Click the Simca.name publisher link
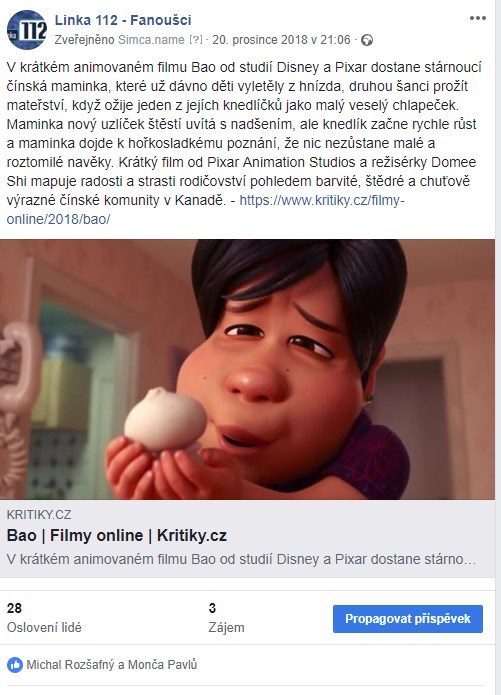The width and height of the screenshot is (501, 695). click(x=151, y=40)
